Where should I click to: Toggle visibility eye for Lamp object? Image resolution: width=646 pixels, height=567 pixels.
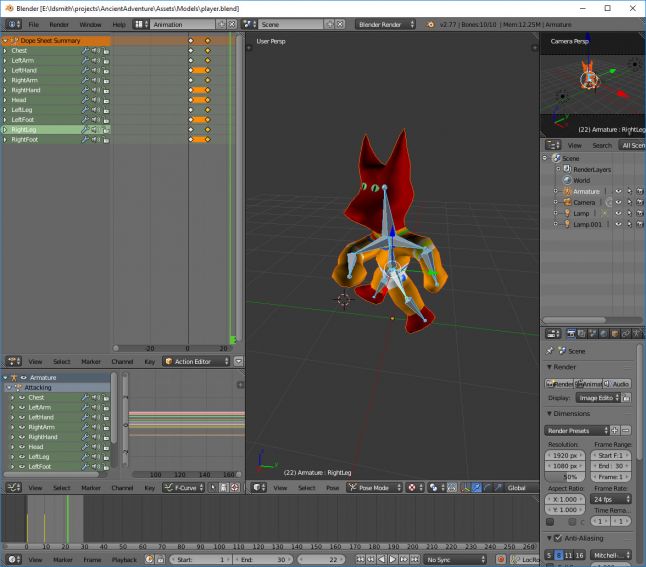(617, 213)
